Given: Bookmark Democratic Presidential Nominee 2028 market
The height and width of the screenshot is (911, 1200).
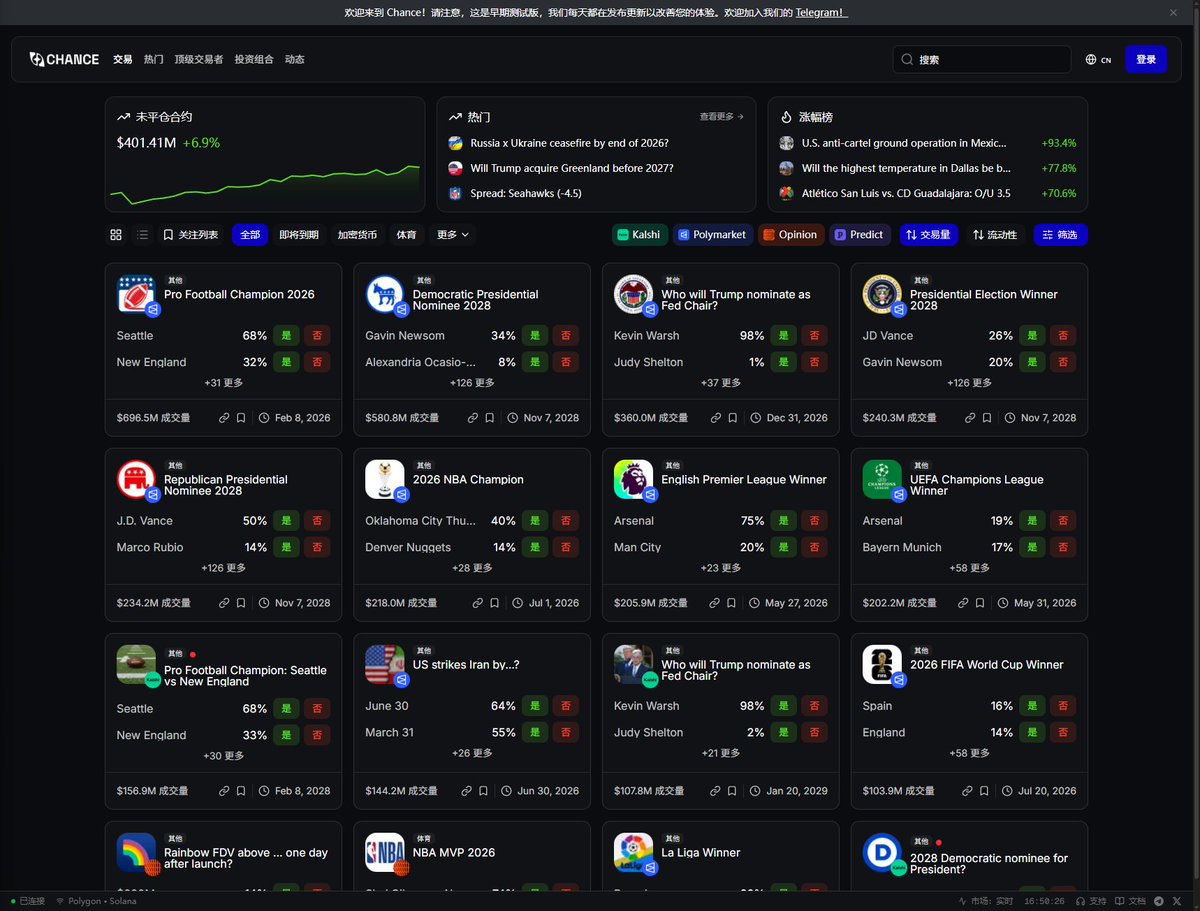Looking at the screenshot, I should tap(489, 418).
